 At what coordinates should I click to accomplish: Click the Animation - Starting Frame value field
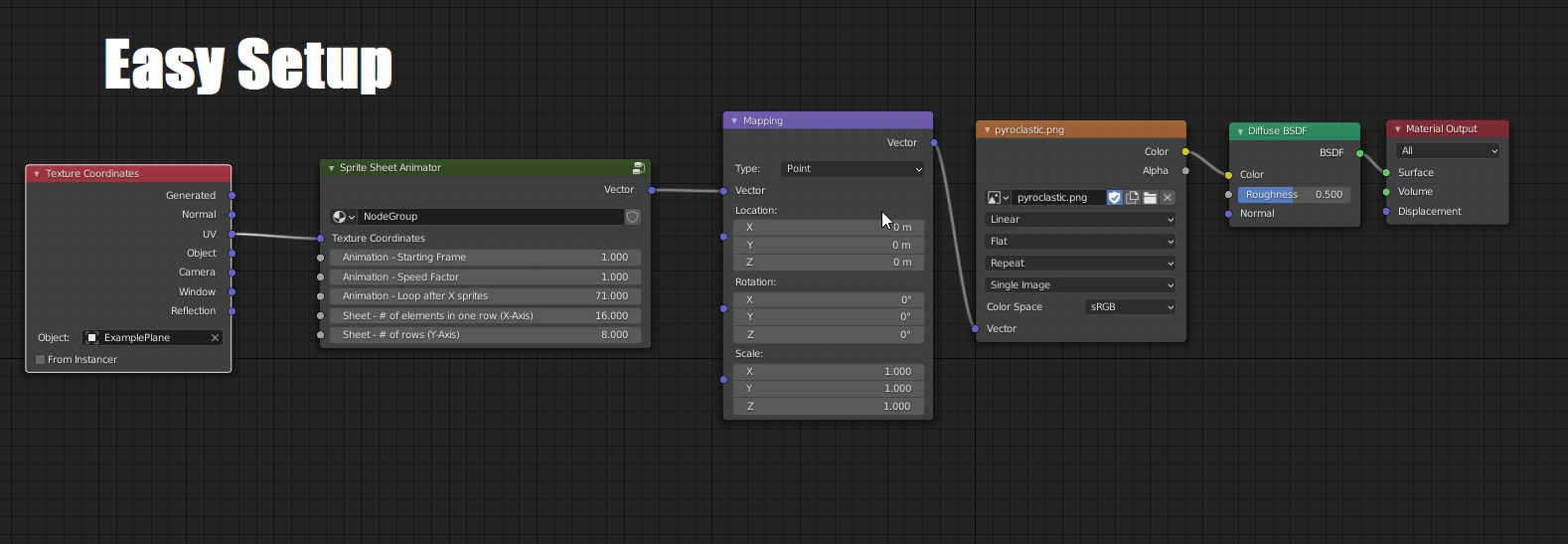point(485,258)
